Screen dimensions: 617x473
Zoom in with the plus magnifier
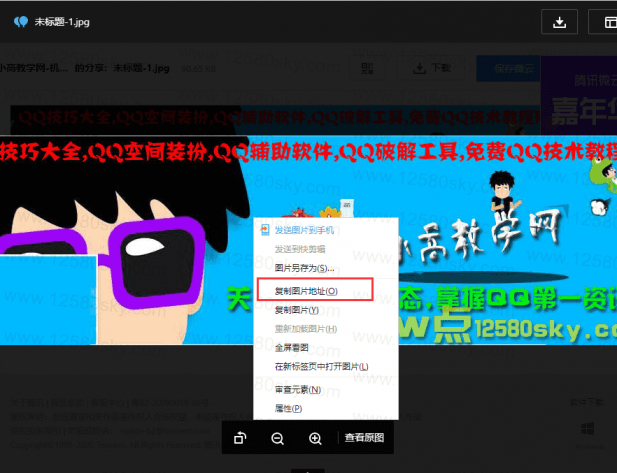click(315, 438)
